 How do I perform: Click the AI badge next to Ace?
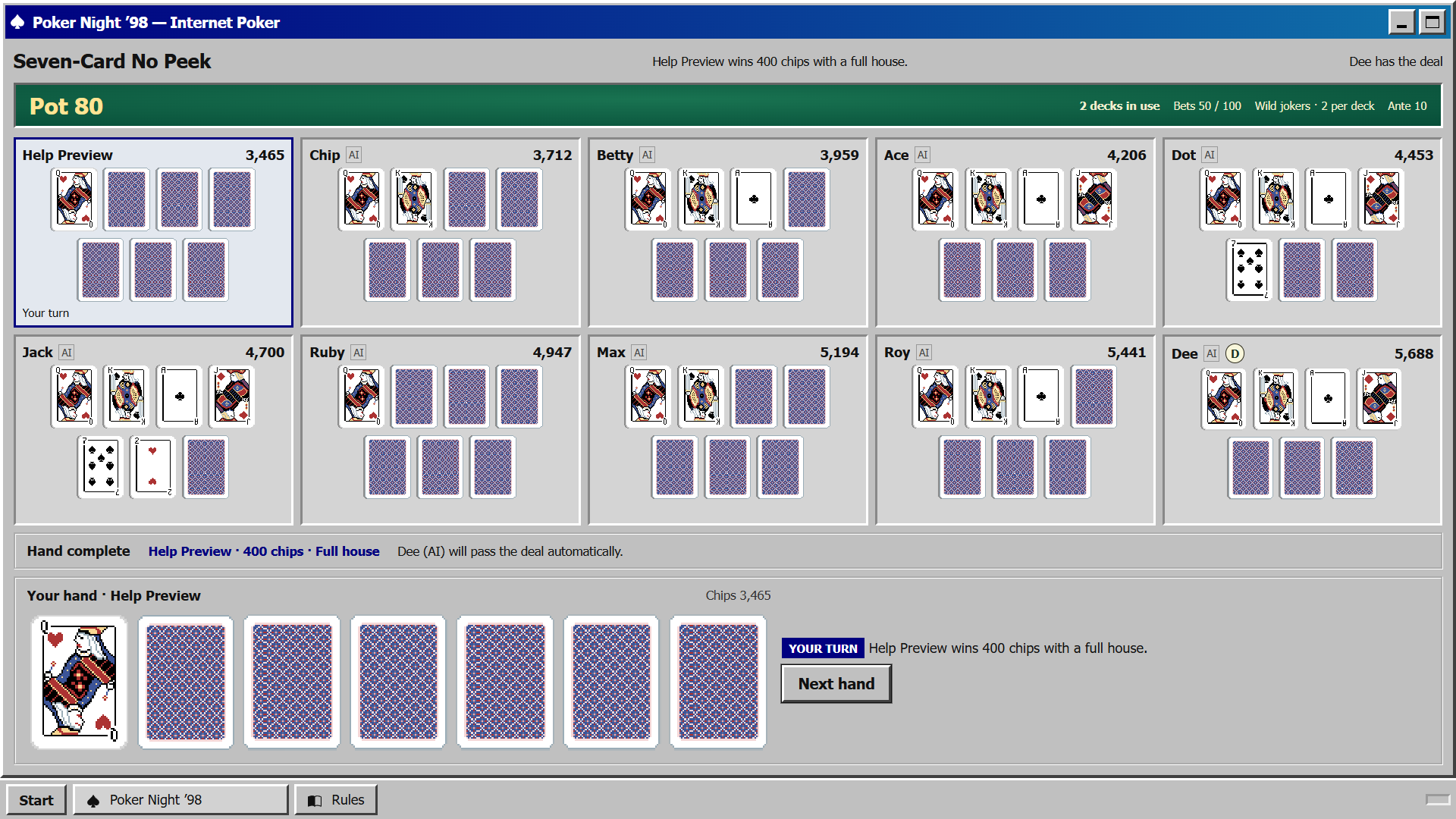922,155
